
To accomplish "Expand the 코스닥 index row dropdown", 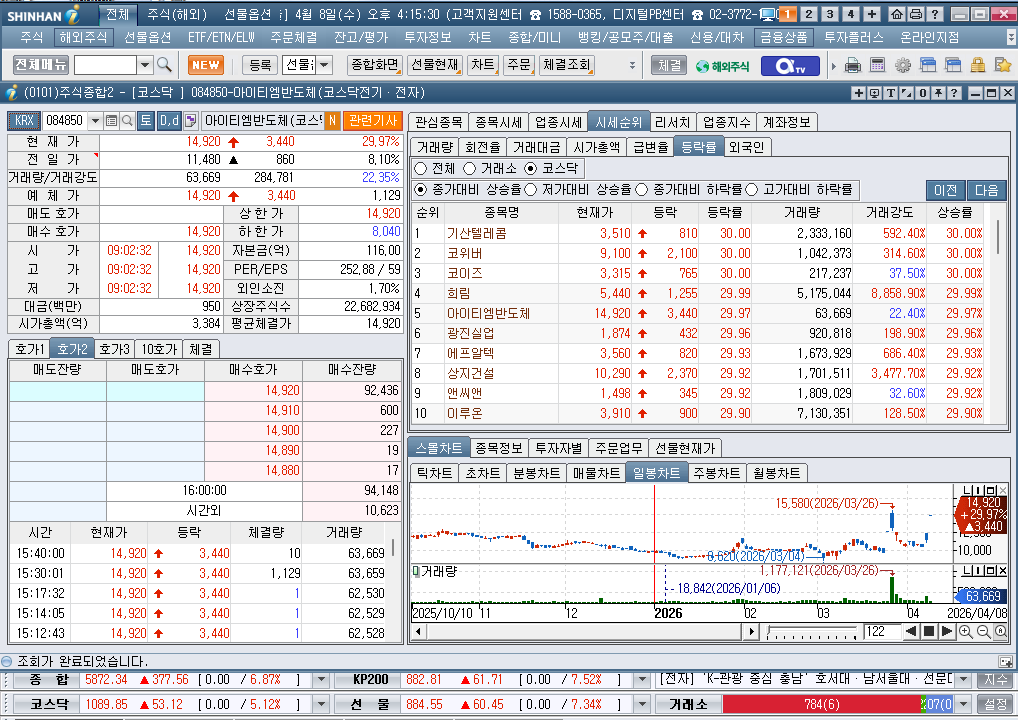I will tap(321, 704).
